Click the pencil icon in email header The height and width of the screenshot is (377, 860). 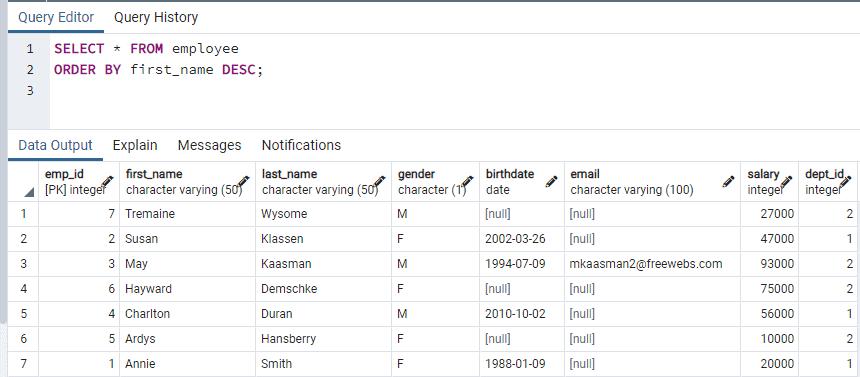coord(728,182)
